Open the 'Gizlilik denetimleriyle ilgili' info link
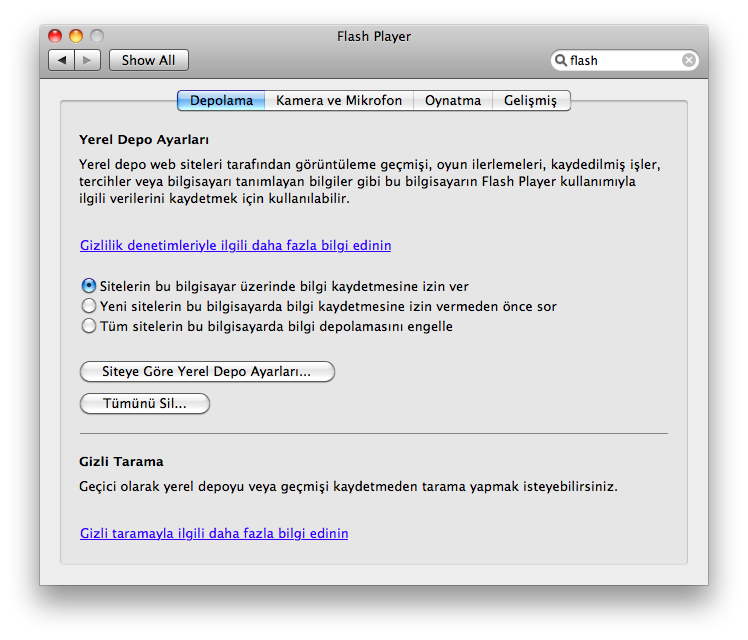 [235, 245]
